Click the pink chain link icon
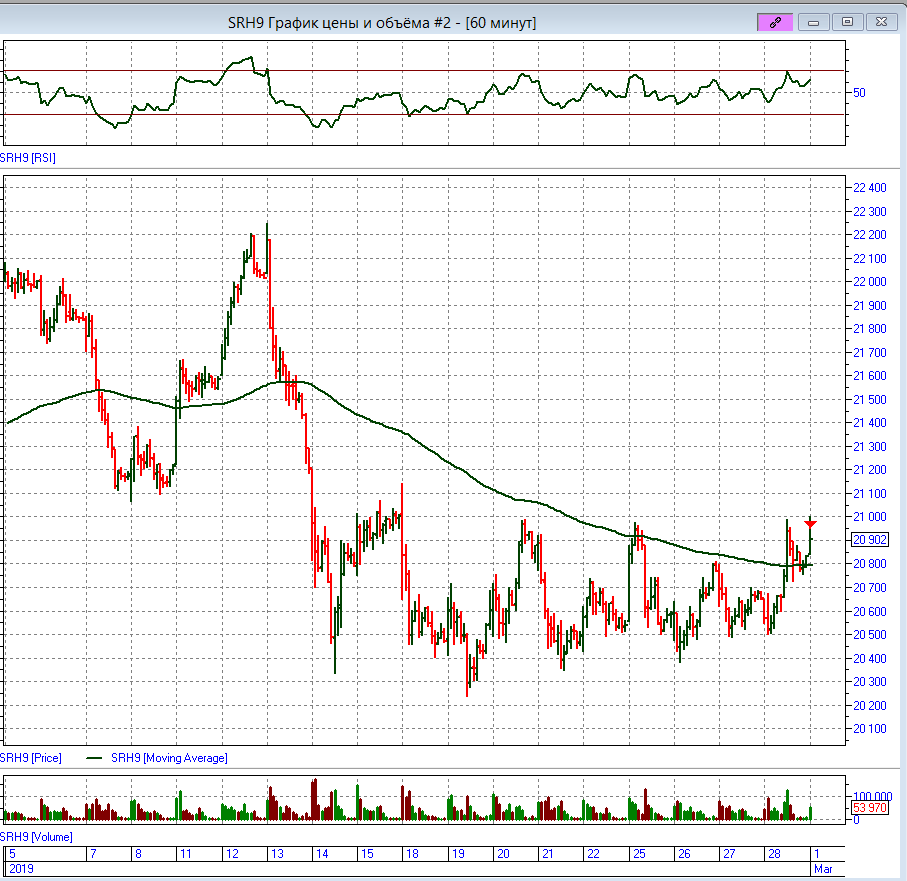 774,22
